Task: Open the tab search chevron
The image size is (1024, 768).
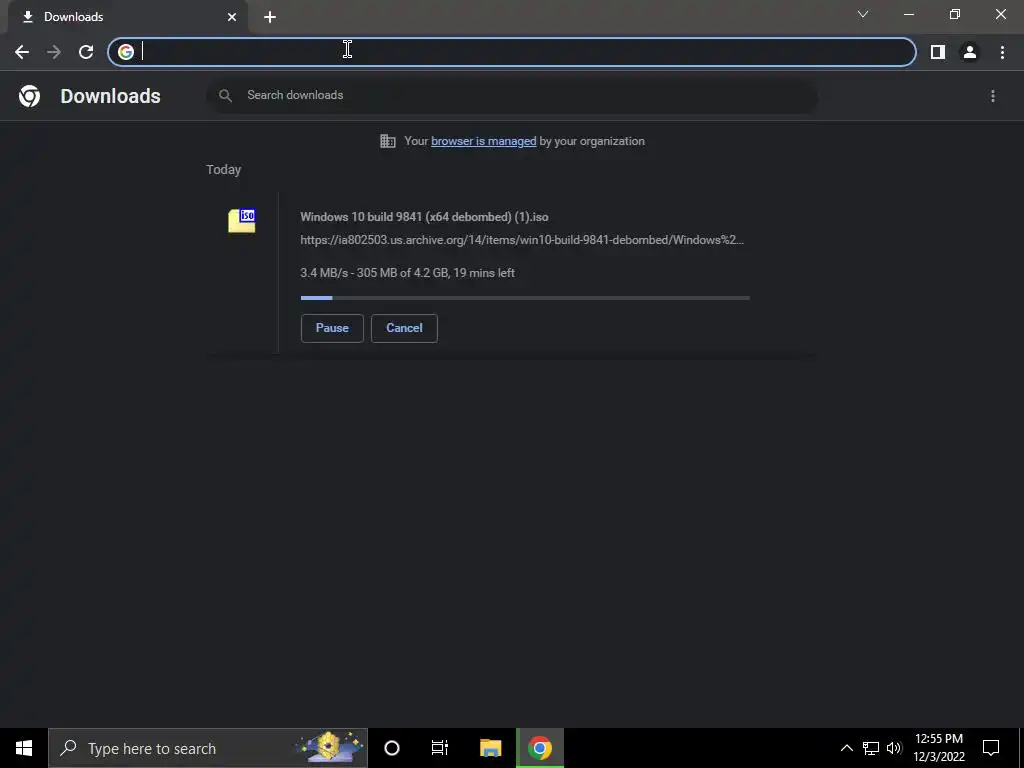Action: pos(863,14)
